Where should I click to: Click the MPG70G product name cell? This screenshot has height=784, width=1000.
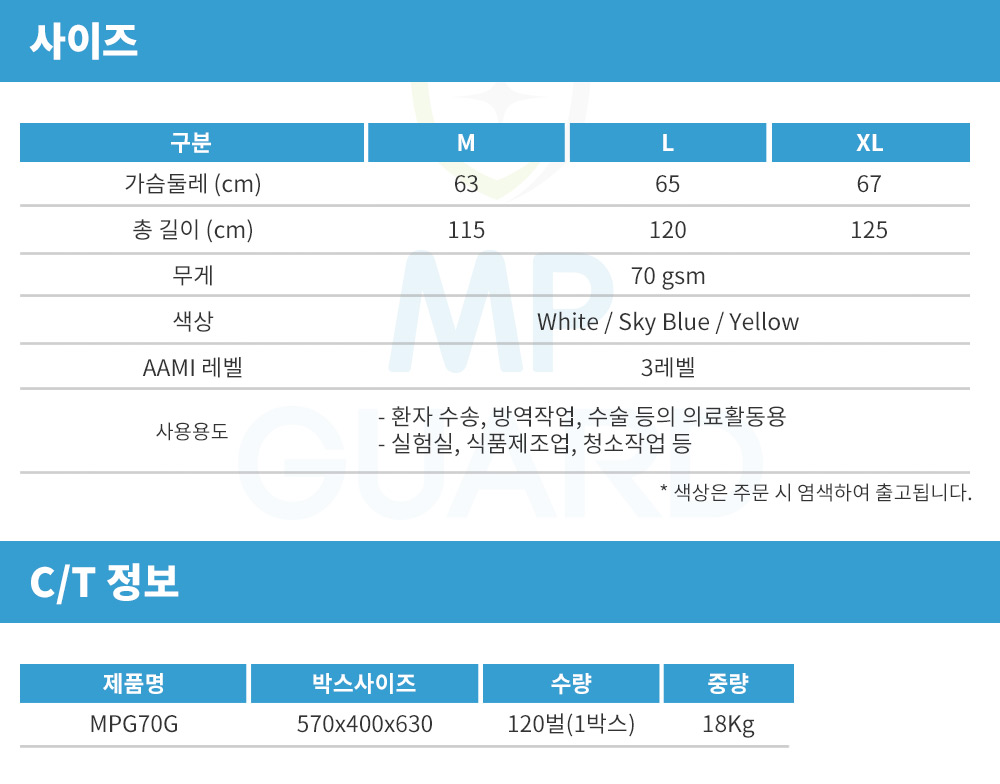click(x=133, y=725)
